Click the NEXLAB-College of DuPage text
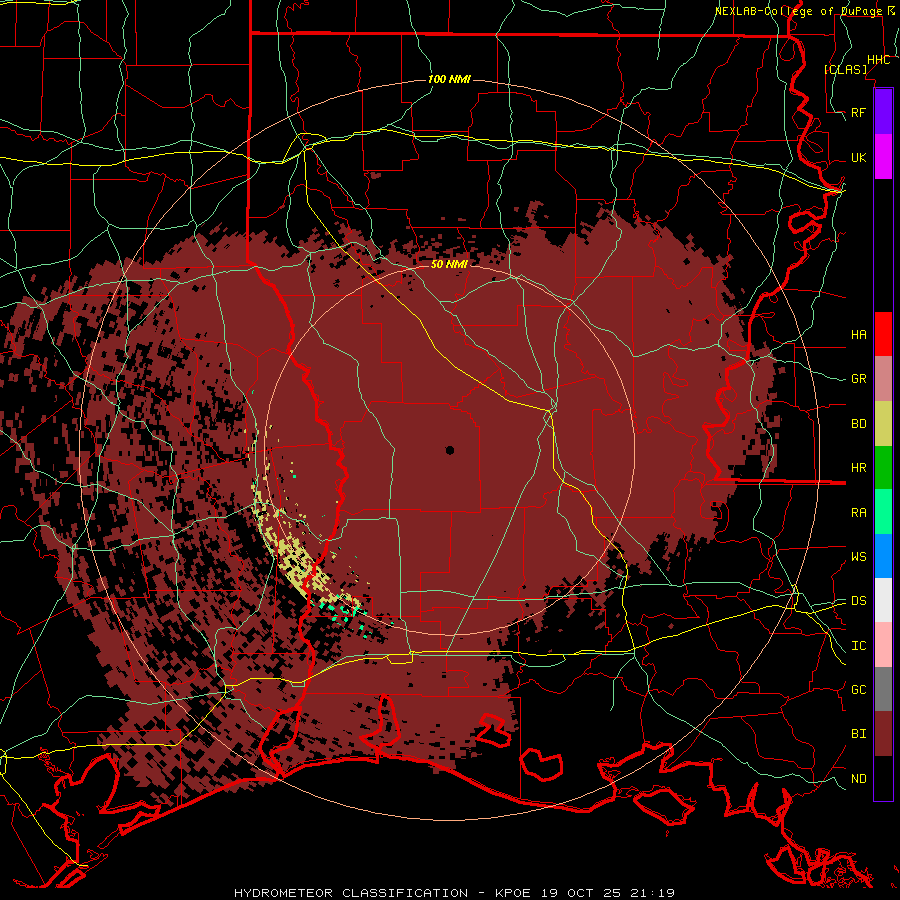Viewport: 900px width, 900px height. tap(801, 11)
